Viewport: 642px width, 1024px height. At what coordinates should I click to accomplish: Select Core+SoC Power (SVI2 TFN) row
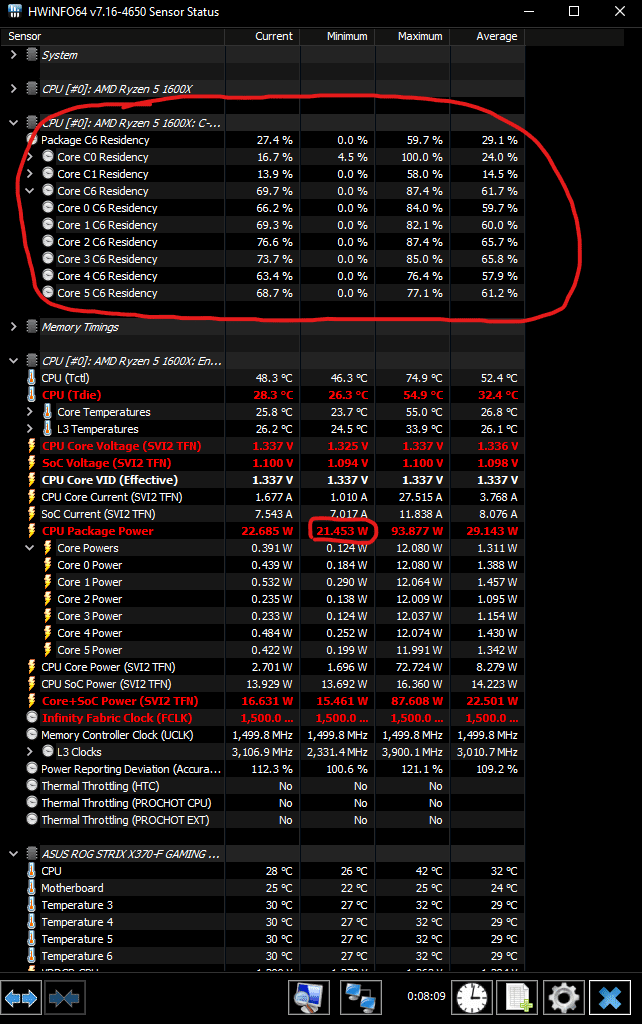(x=263, y=700)
